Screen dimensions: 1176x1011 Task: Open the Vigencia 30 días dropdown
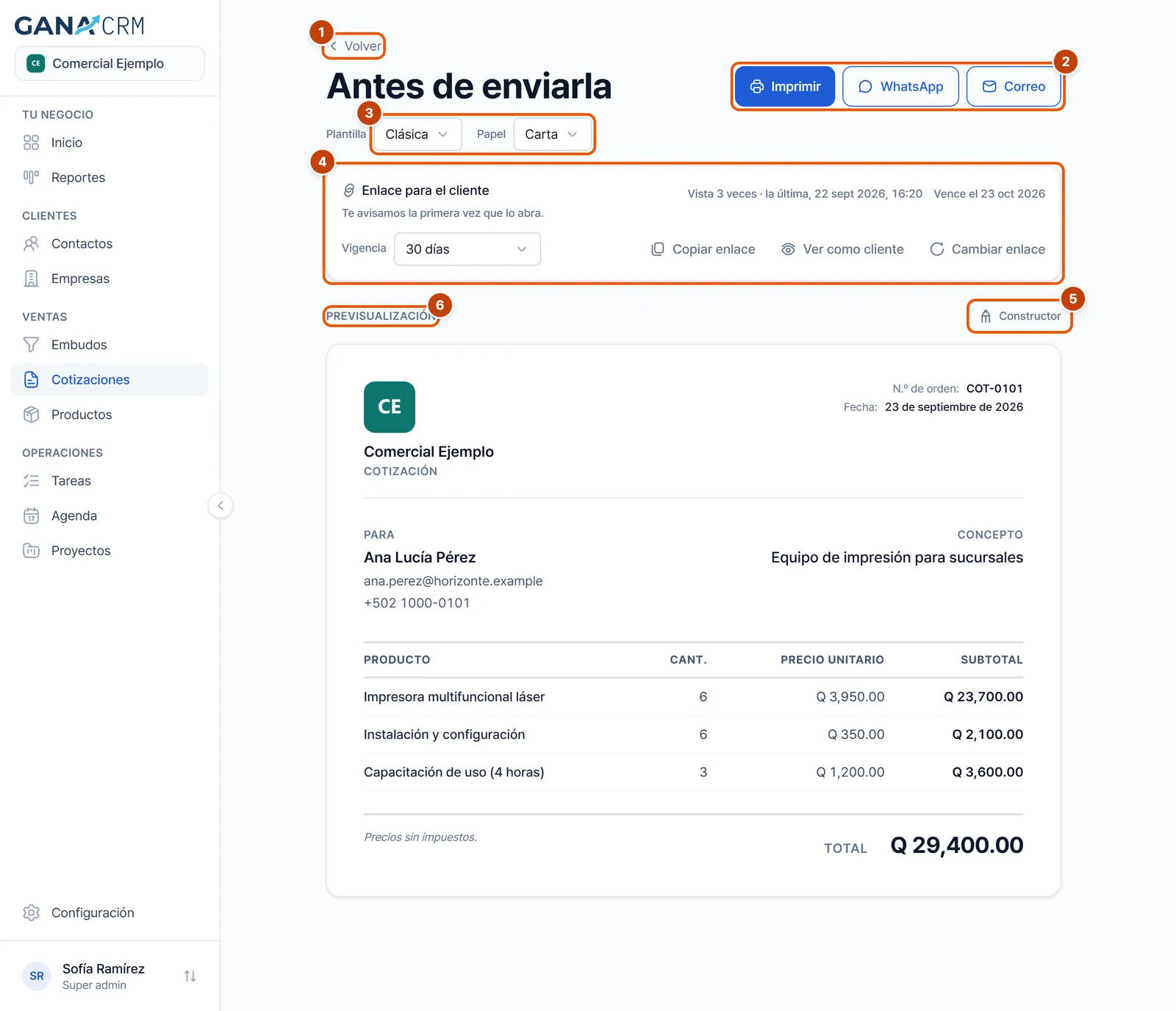point(467,249)
